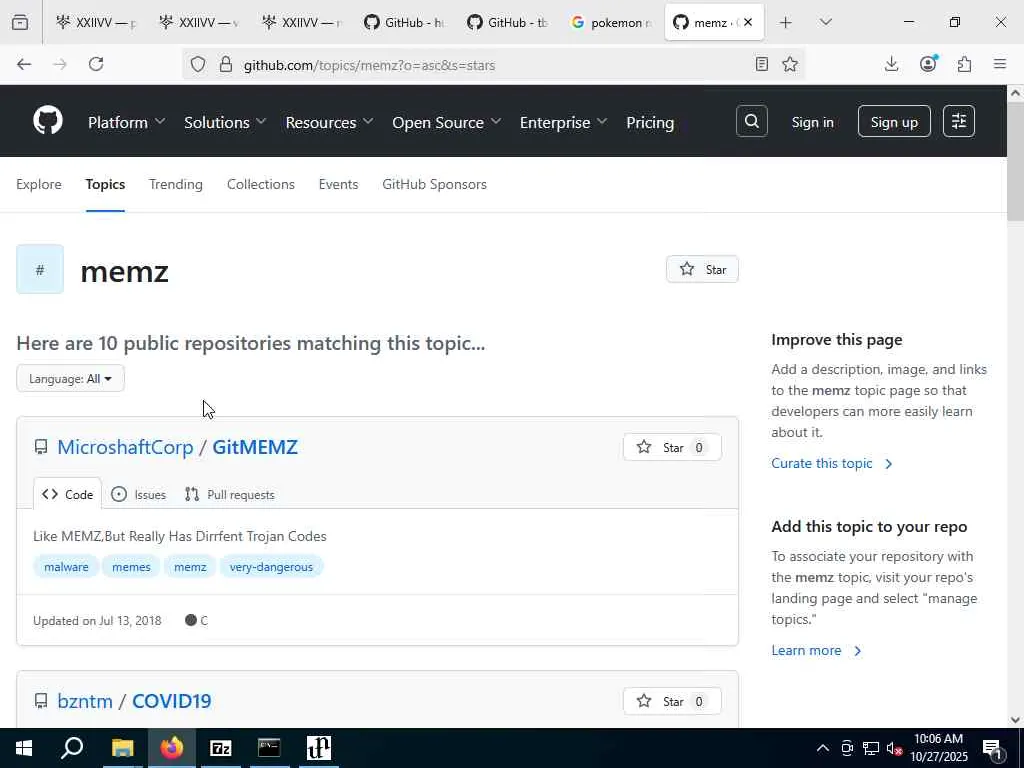Go to the Explore tab
Image resolution: width=1024 pixels, height=768 pixels.
(39, 184)
